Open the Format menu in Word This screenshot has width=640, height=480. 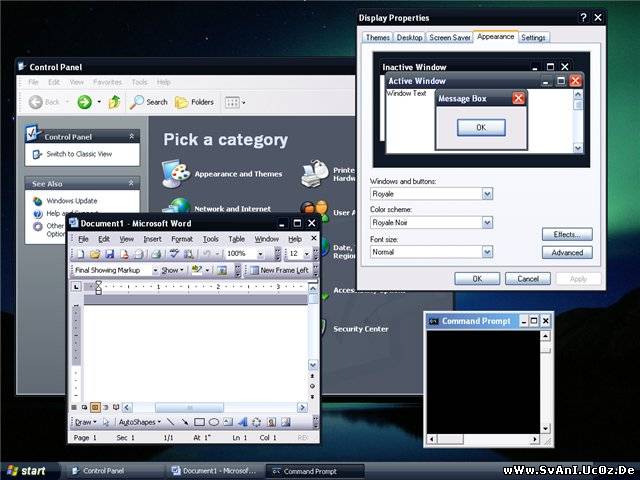[x=182, y=239]
